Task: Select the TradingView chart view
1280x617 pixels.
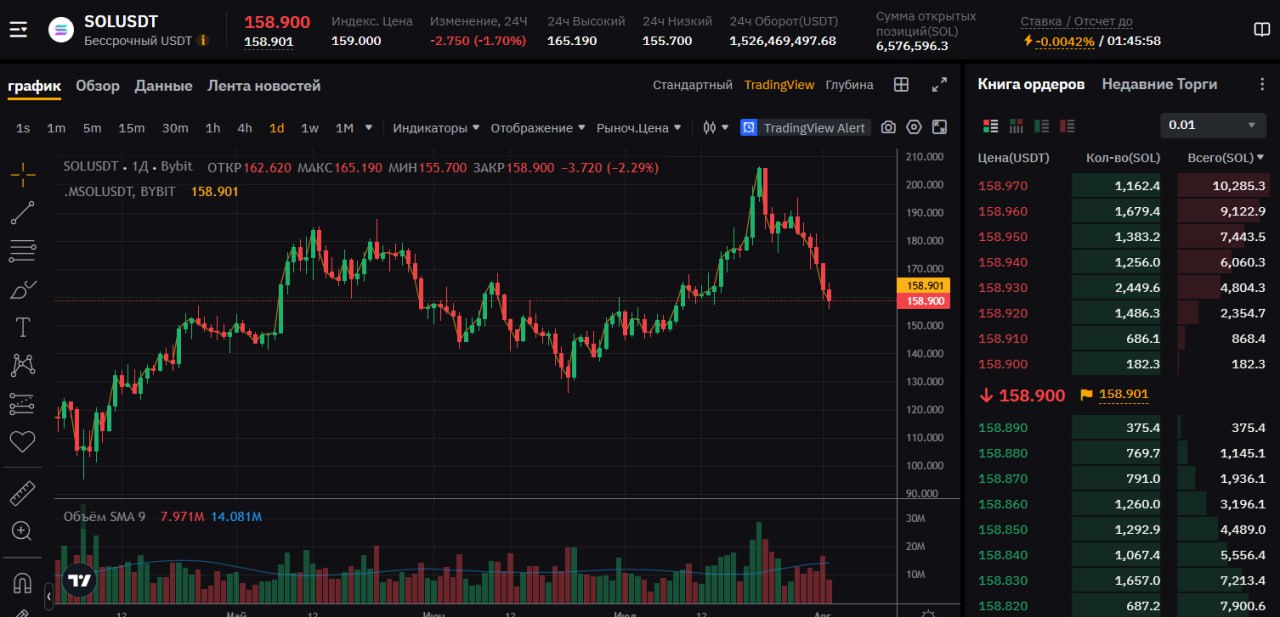Action: click(x=779, y=85)
